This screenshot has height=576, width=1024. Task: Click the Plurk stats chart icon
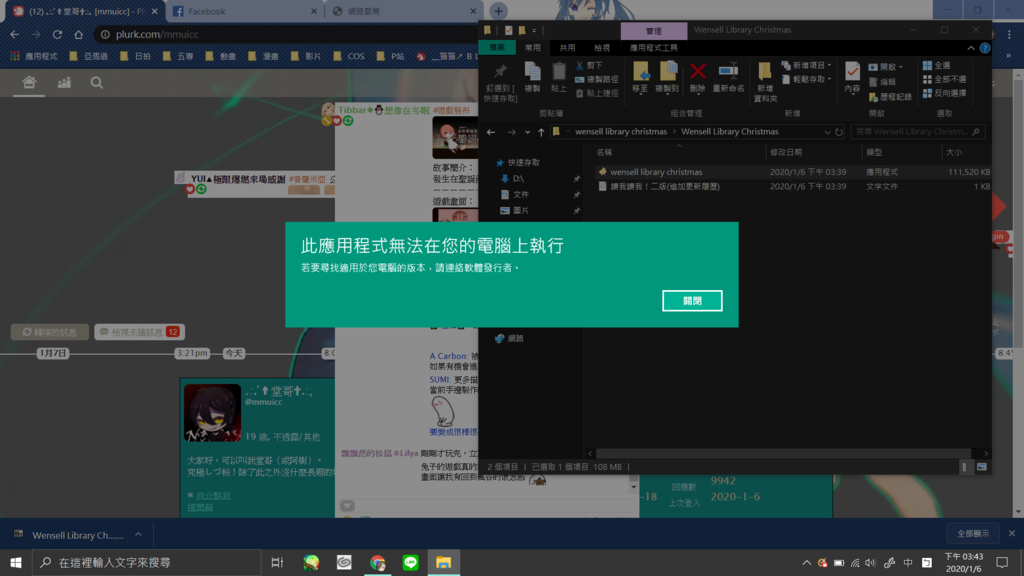click(x=64, y=83)
